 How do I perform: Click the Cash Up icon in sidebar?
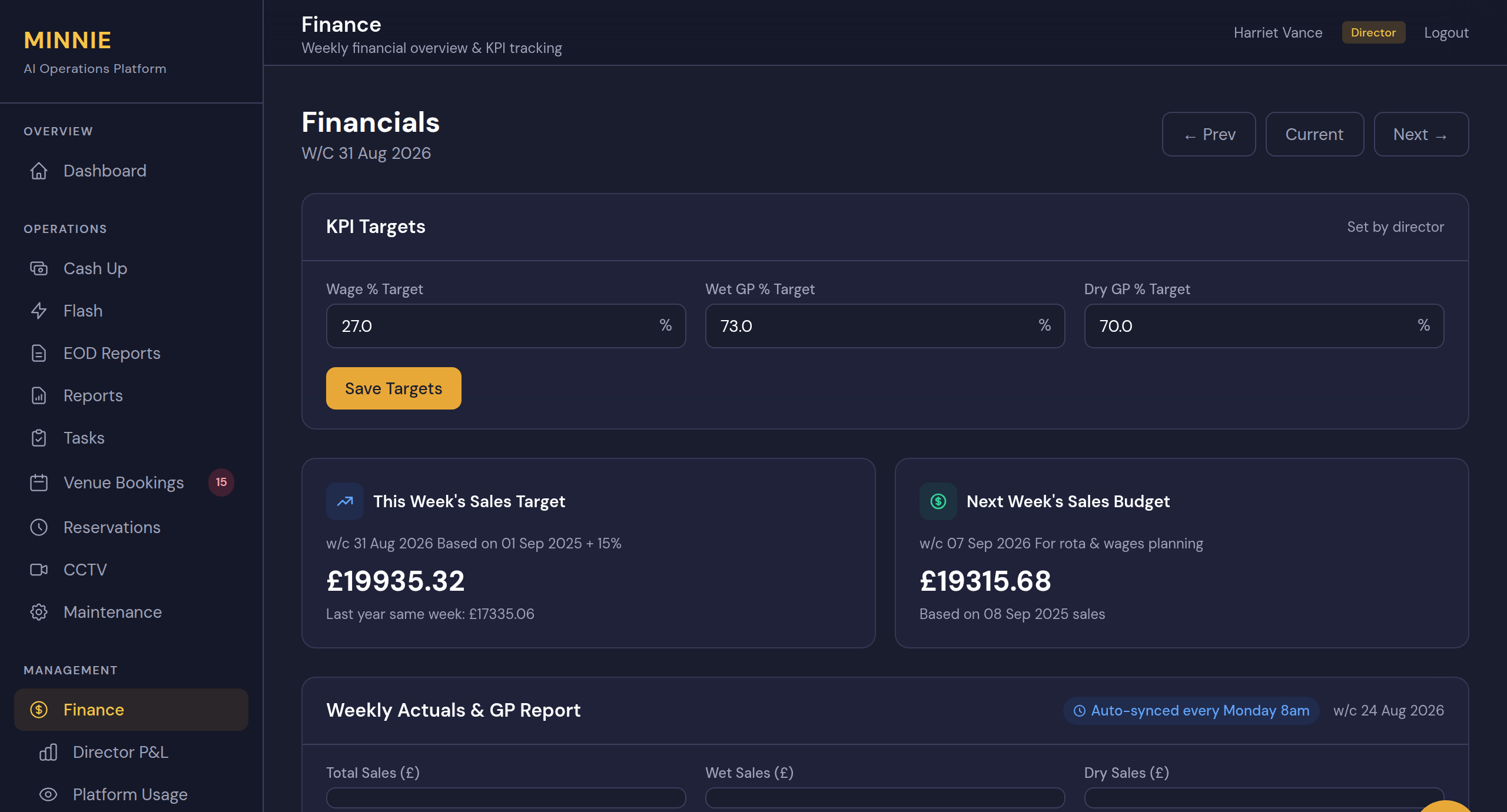(39, 268)
